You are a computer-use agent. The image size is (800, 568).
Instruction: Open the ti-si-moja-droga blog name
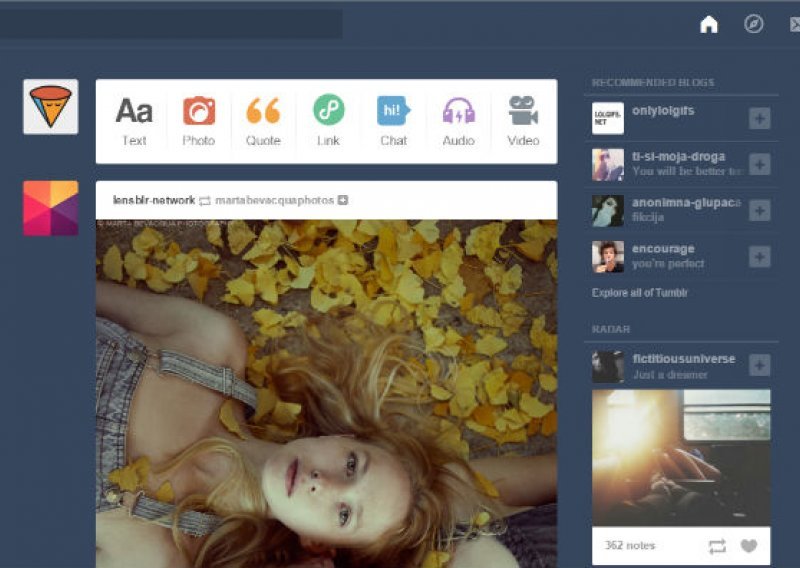tap(678, 156)
